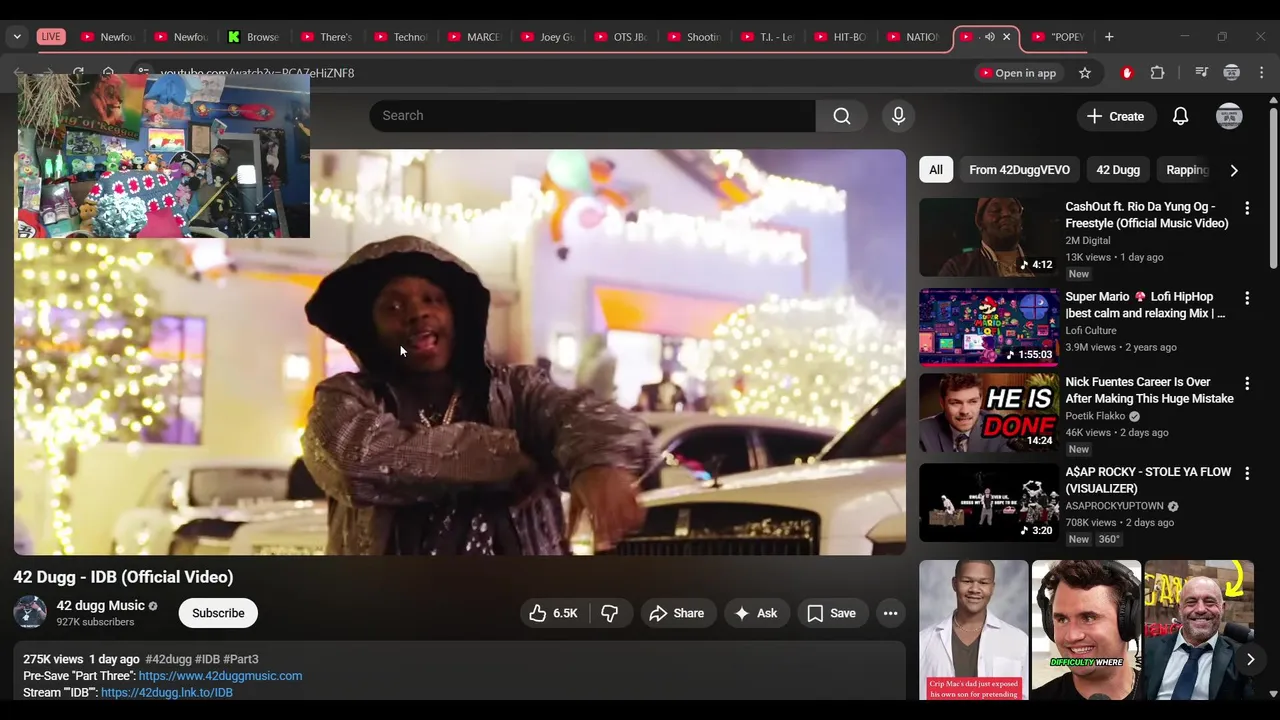Focus the YouTube Search field
The width and height of the screenshot is (1280, 720).
[x=592, y=116]
